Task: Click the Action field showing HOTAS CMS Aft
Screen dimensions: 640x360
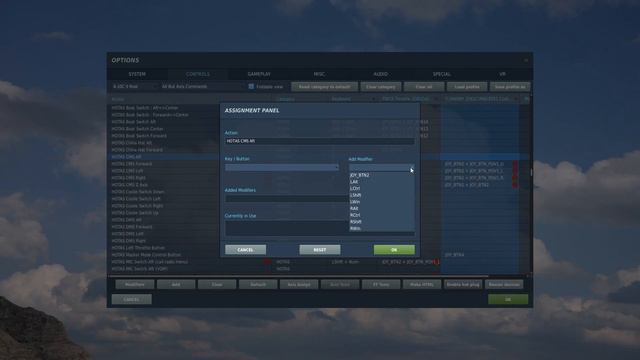Action: click(320, 141)
